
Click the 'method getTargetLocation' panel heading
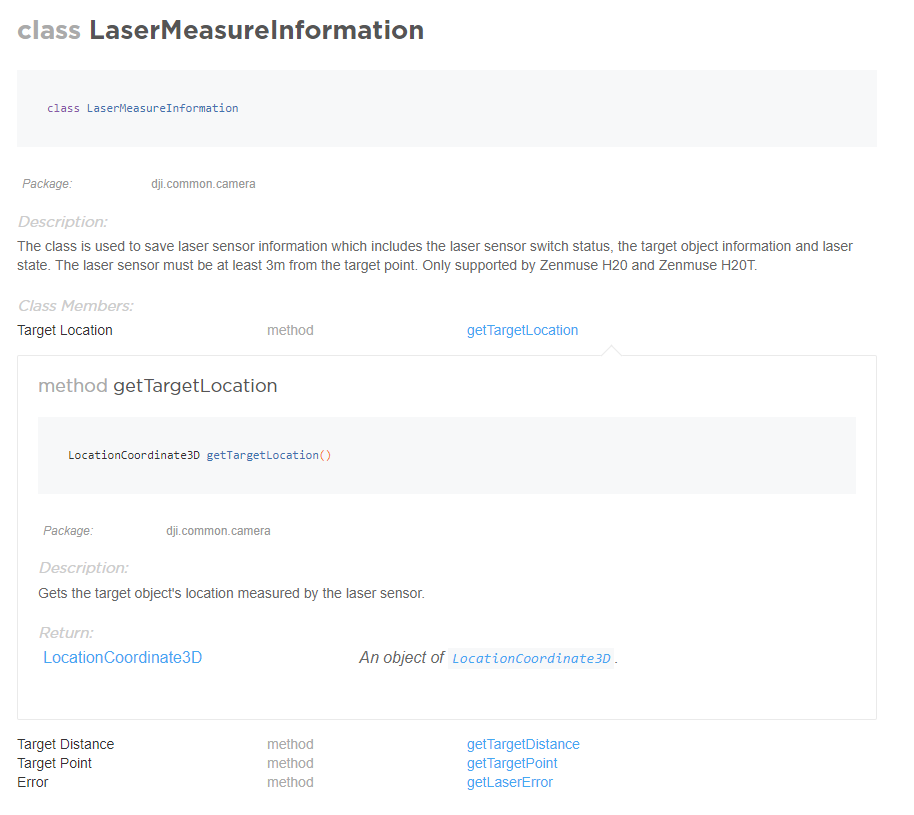point(158,386)
